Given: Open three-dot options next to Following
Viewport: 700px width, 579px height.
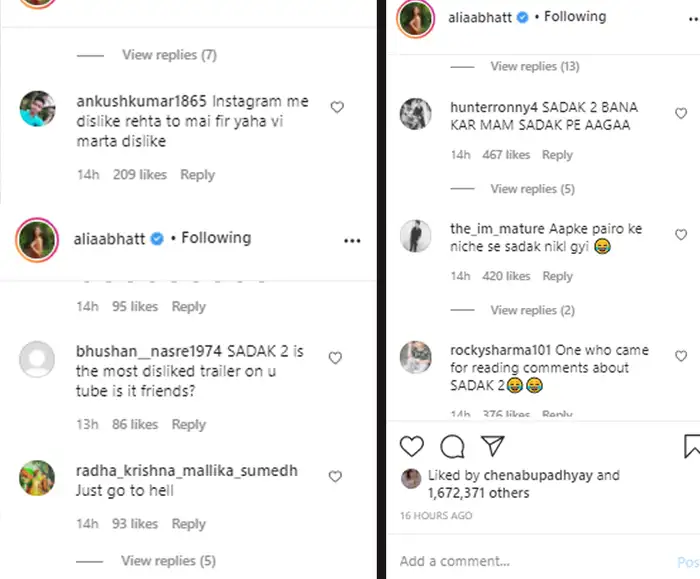Looking at the screenshot, I should [x=351, y=240].
